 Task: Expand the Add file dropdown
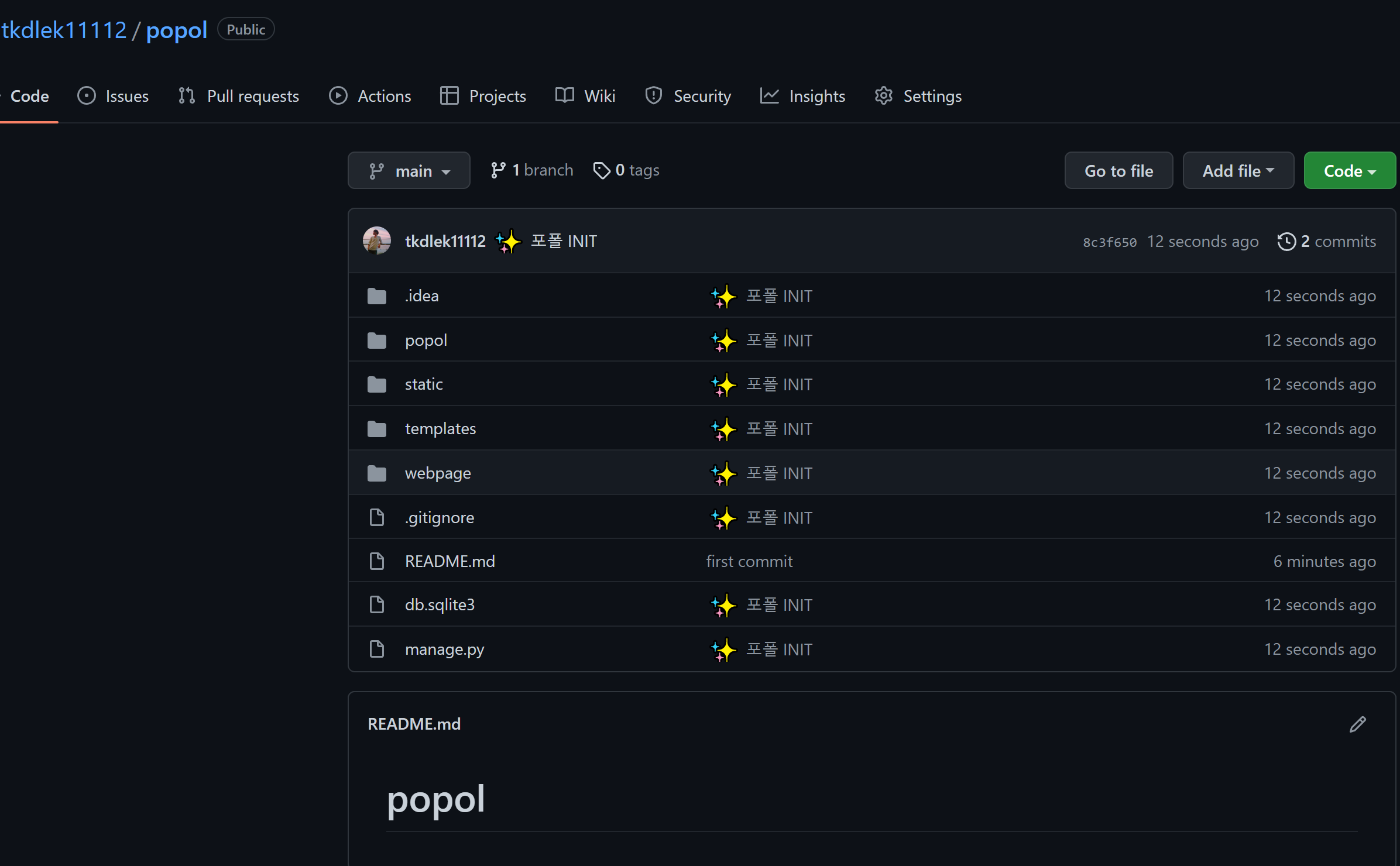pos(1238,171)
